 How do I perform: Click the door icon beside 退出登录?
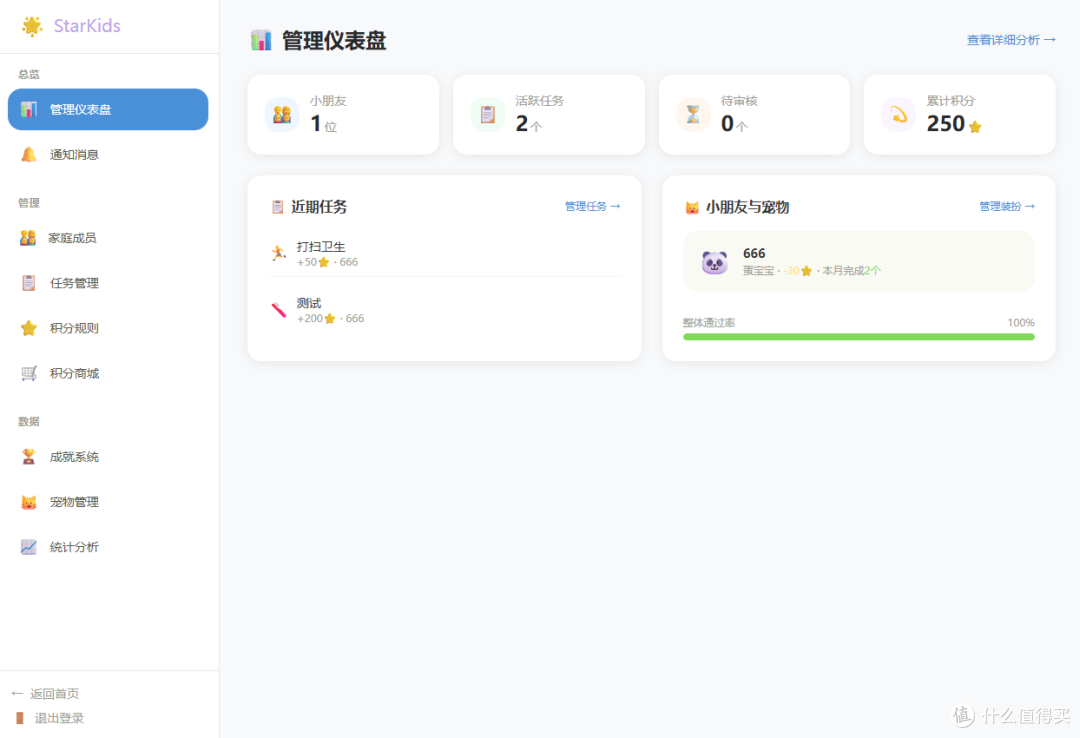pyautogui.click(x=20, y=718)
